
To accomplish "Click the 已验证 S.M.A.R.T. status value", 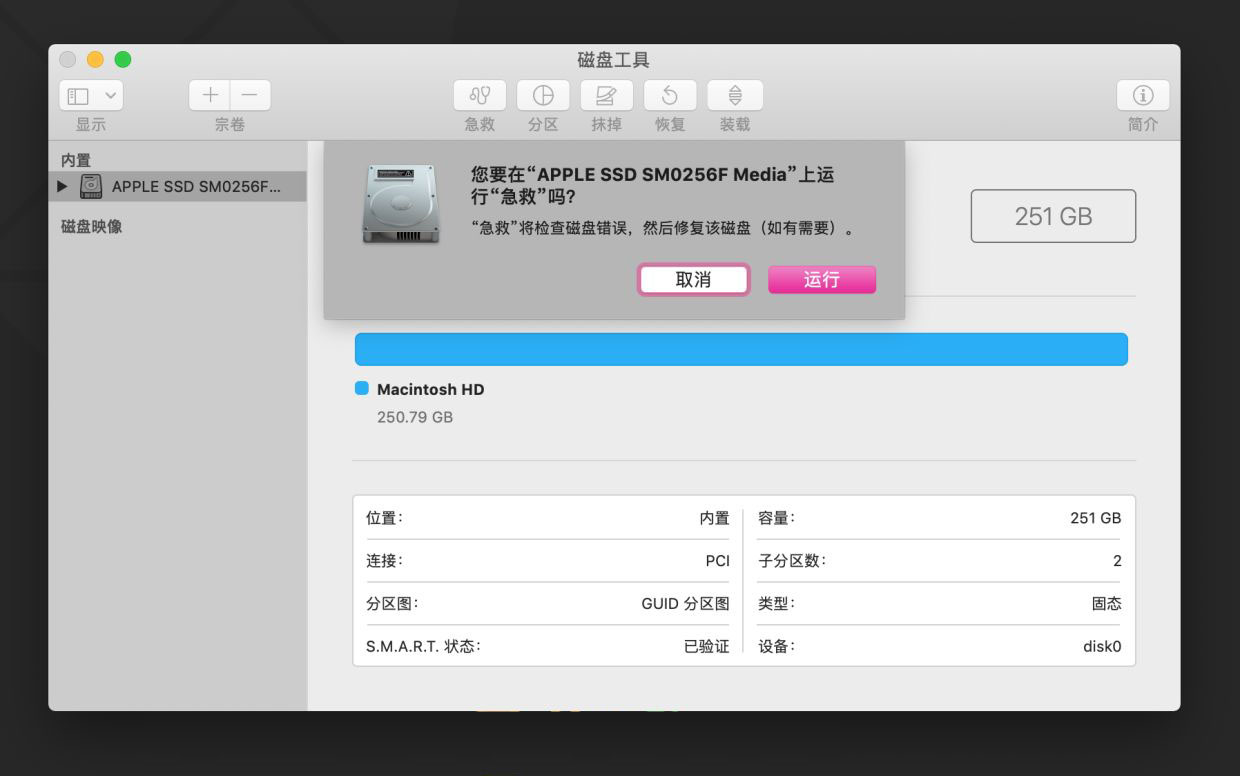I will (x=707, y=647).
